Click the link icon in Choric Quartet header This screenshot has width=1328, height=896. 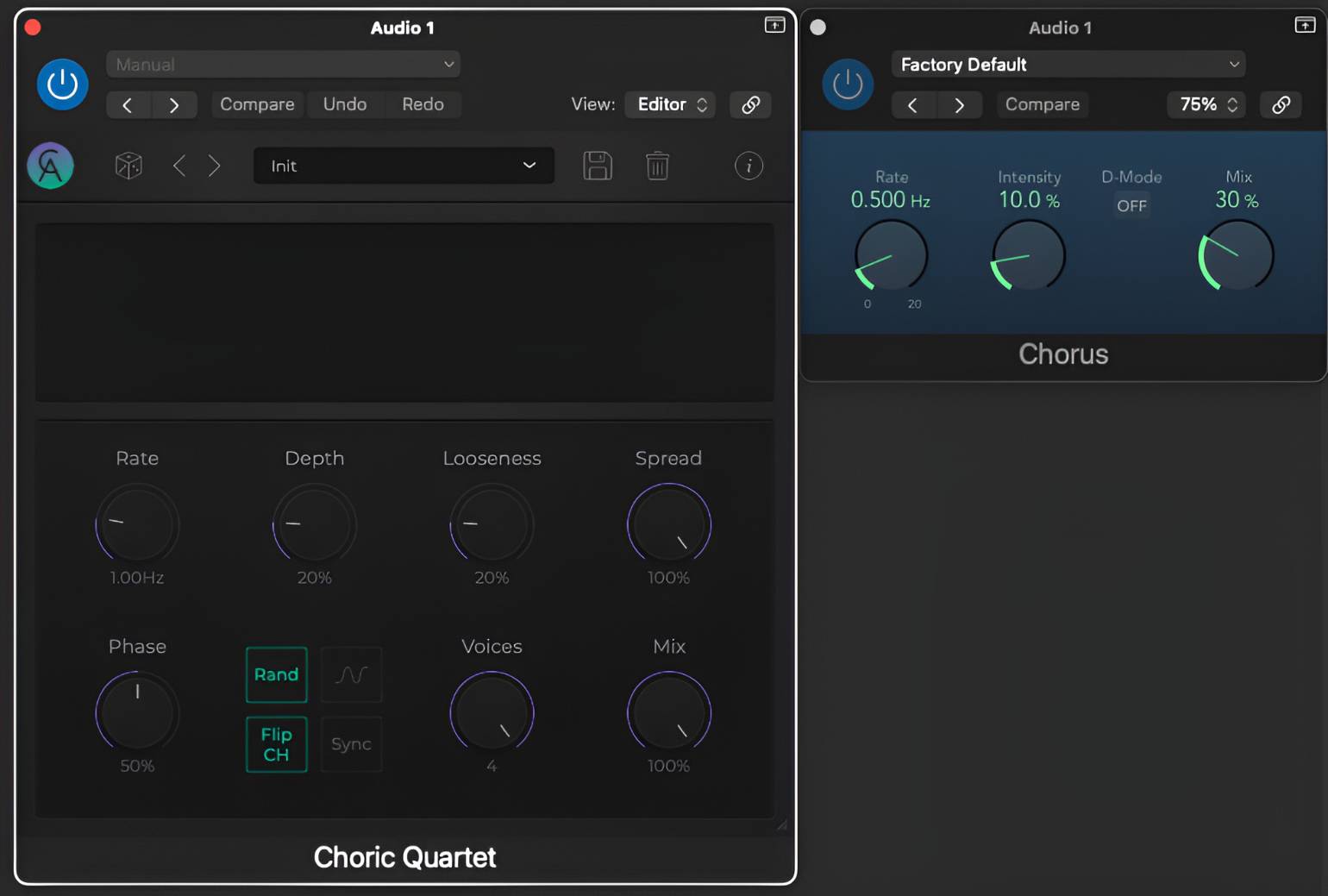pos(750,104)
